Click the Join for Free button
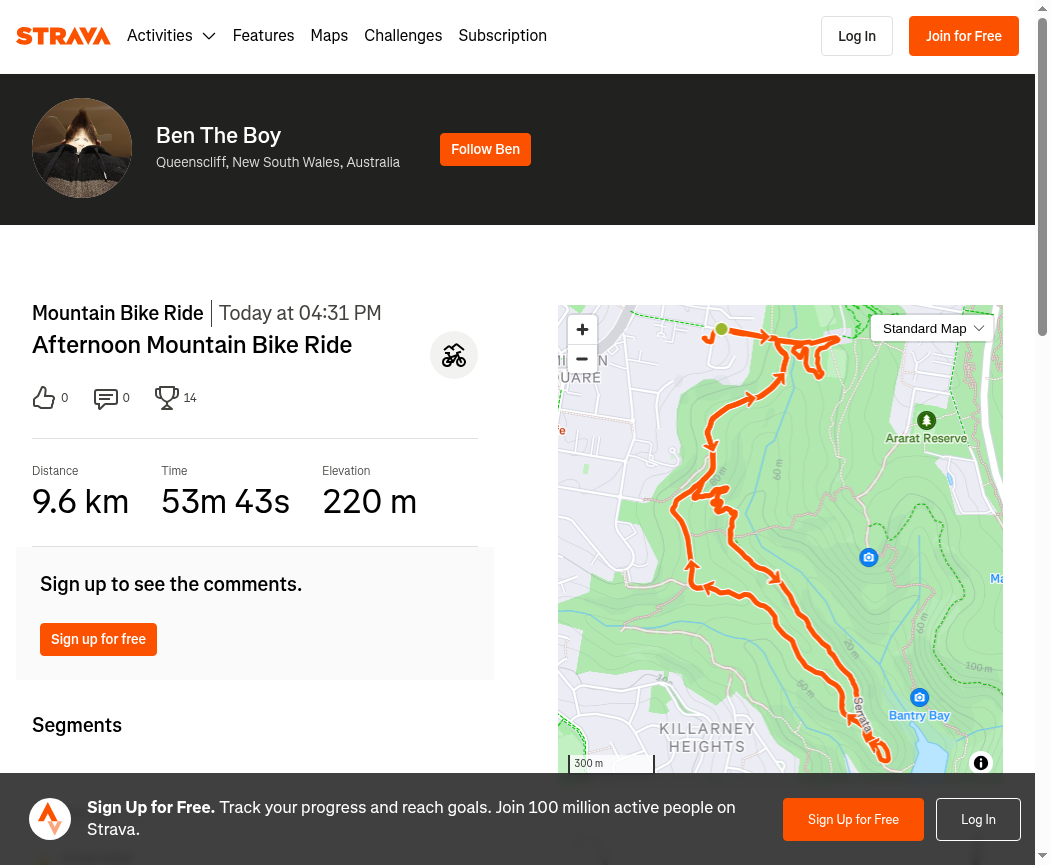 [x=964, y=36]
